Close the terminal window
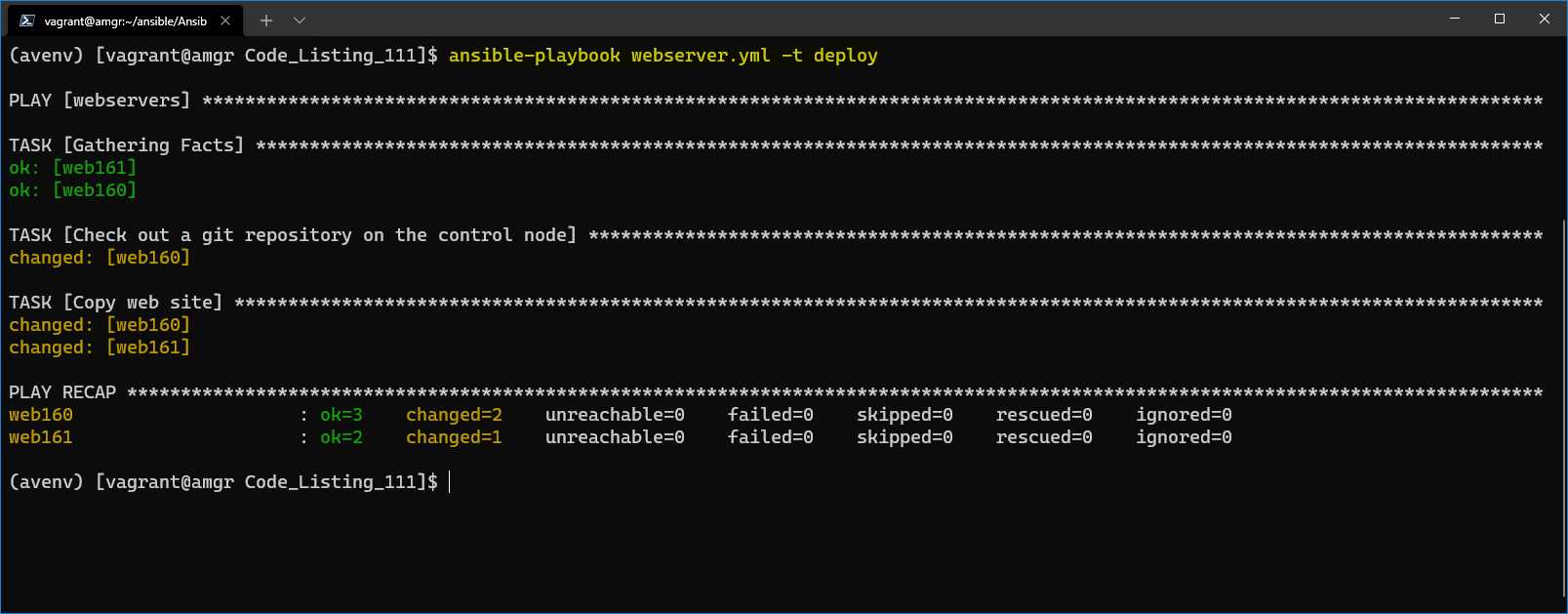Image resolution: width=1568 pixels, height=614 pixels. 1545,19
